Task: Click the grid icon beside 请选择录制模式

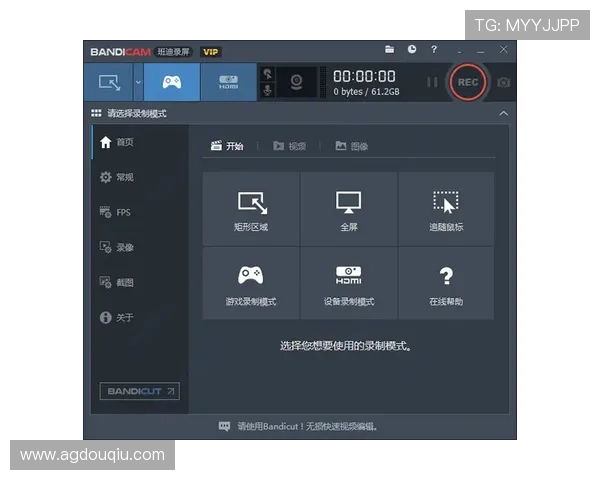Action: [x=96, y=113]
